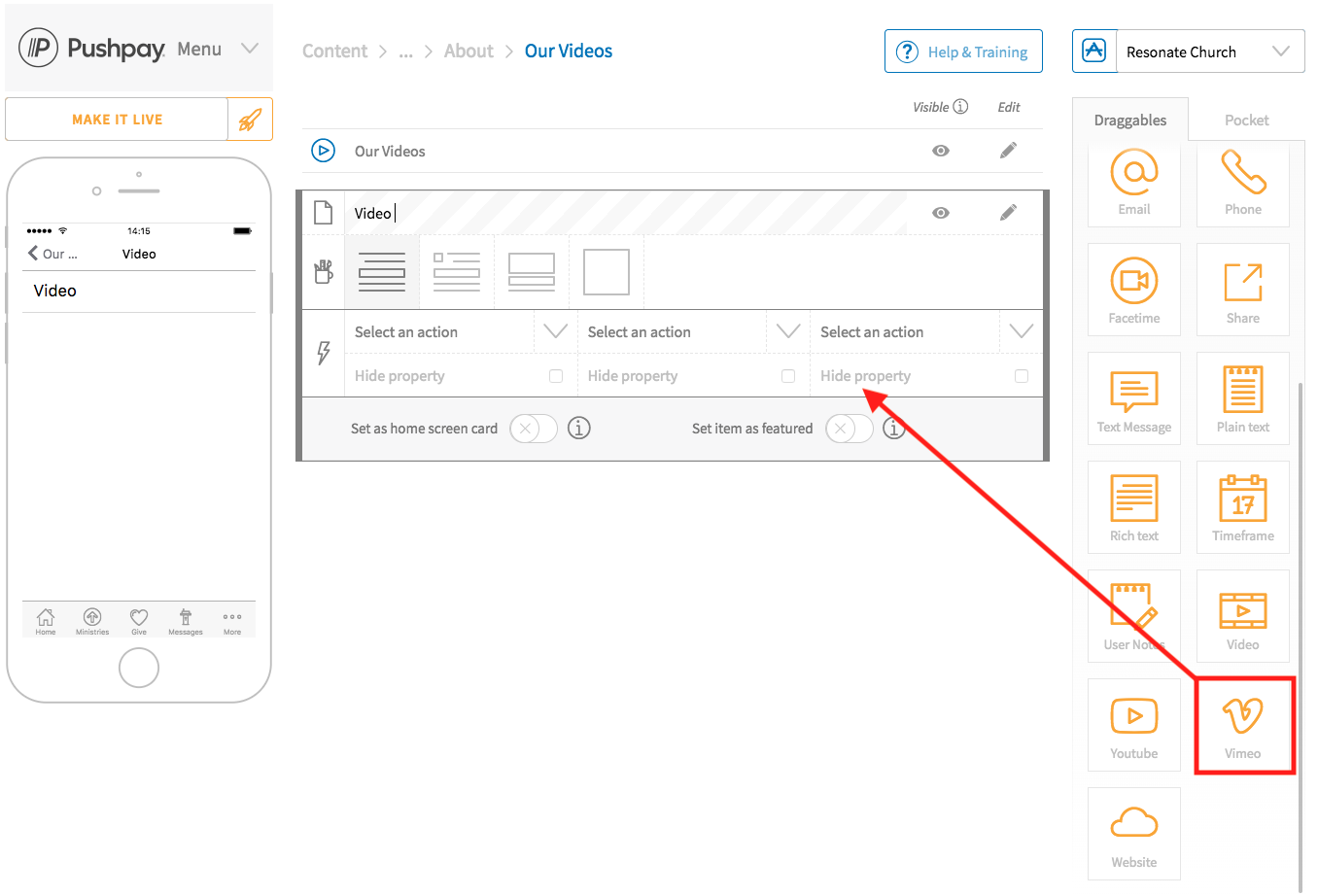
Task: Enable the first Hide property checkbox
Action: click(x=556, y=375)
